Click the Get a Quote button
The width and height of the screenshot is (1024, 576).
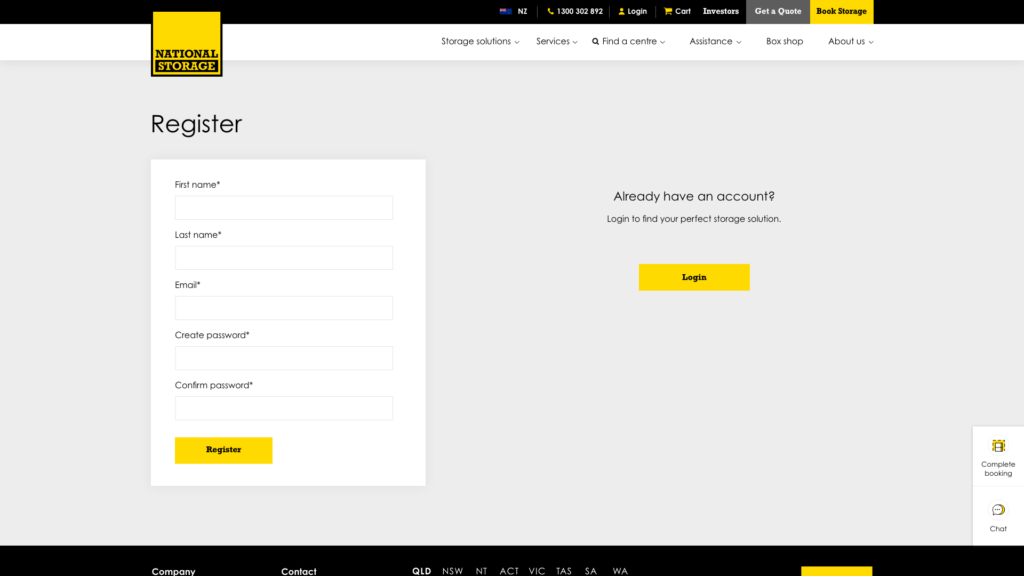click(778, 12)
